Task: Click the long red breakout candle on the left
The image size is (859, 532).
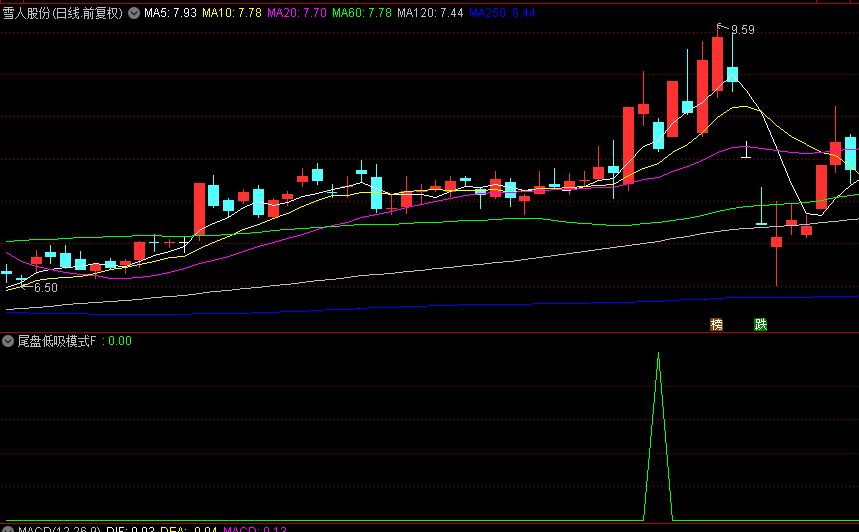Action: pos(199,208)
